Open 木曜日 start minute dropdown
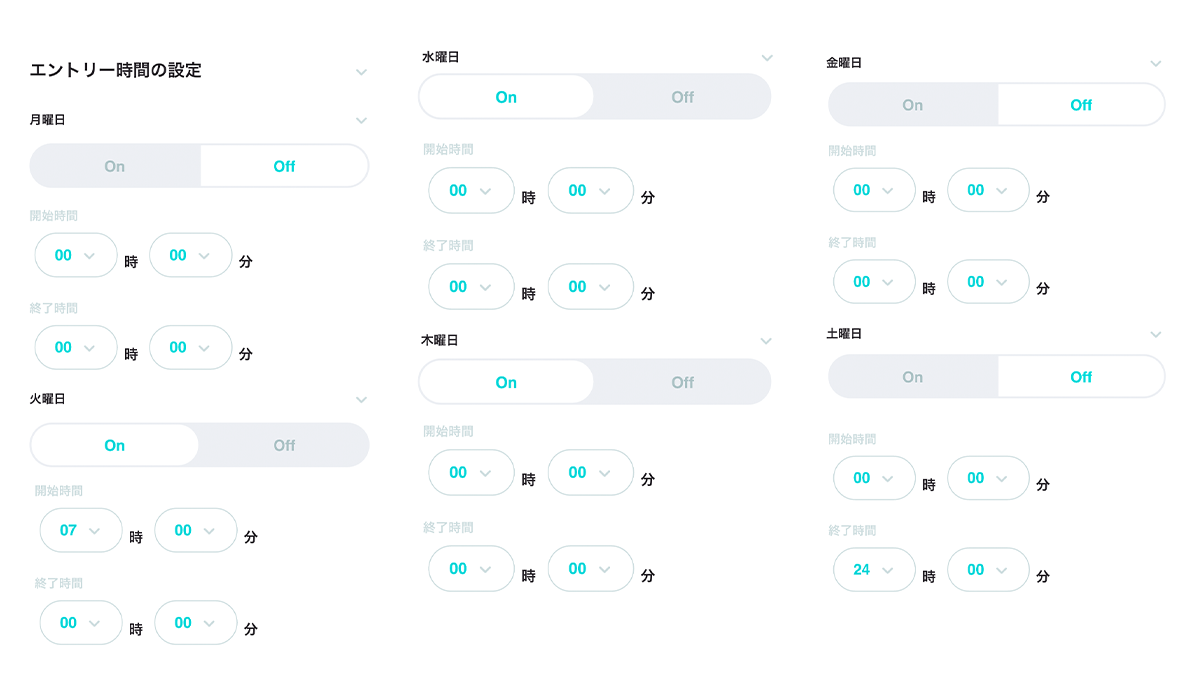 point(591,473)
